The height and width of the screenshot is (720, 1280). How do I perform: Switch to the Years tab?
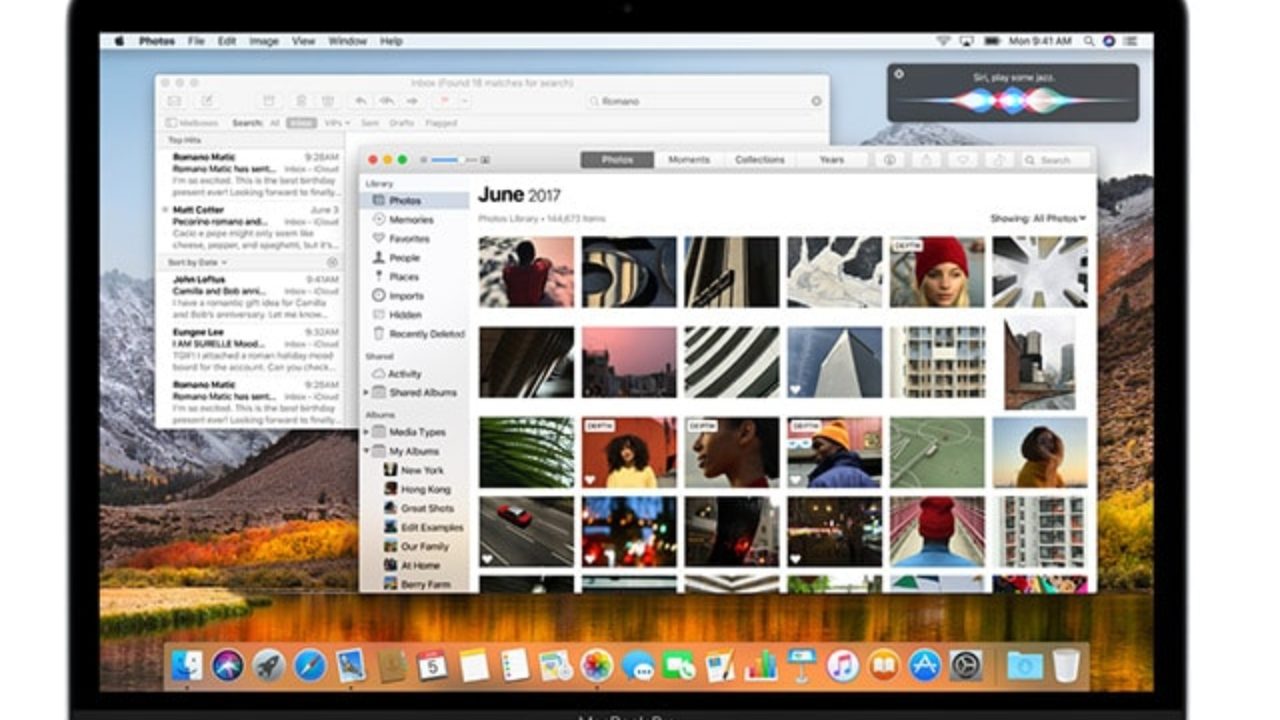[x=831, y=160]
